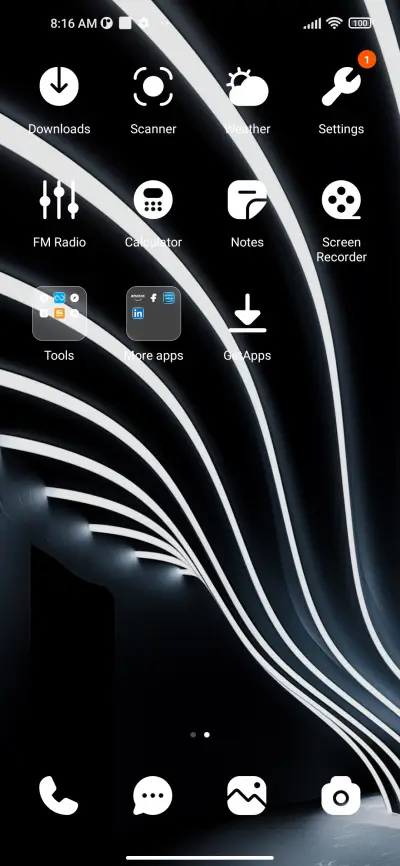Open the Downloads app
Image resolution: width=400 pixels, height=866 pixels.
59,86
